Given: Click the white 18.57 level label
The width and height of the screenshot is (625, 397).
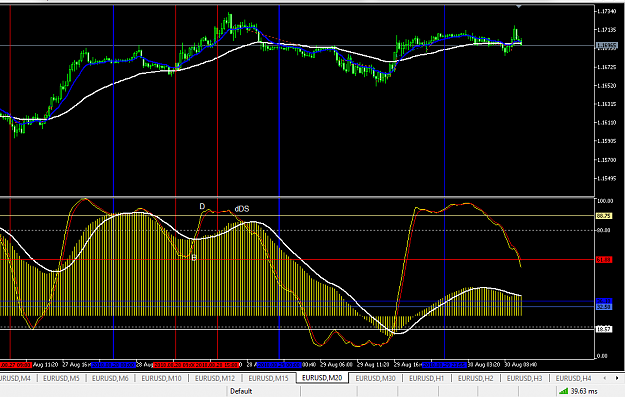Looking at the screenshot, I should [x=603, y=329].
